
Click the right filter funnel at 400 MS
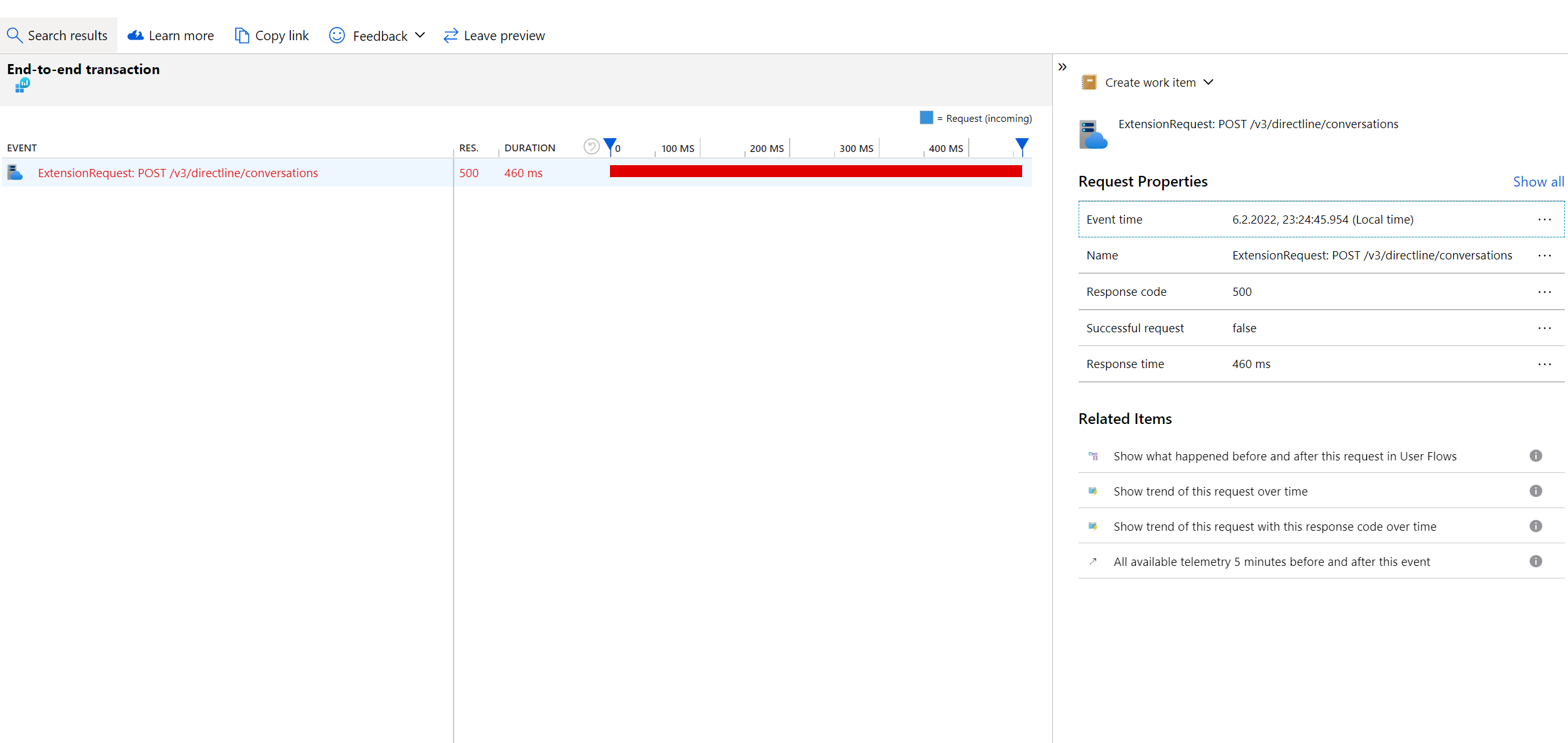tap(1021, 144)
